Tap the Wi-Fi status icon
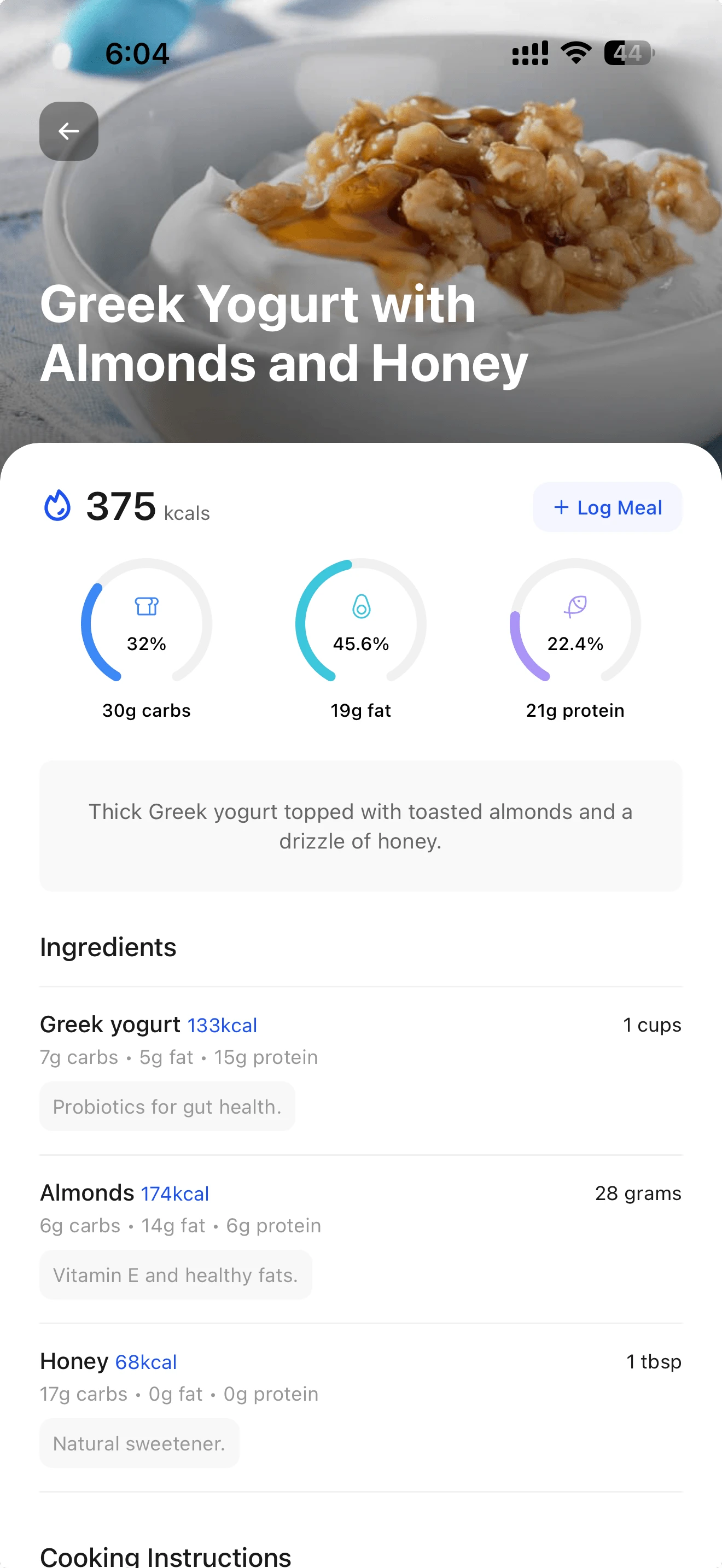Image resolution: width=722 pixels, height=1568 pixels. (x=576, y=53)
